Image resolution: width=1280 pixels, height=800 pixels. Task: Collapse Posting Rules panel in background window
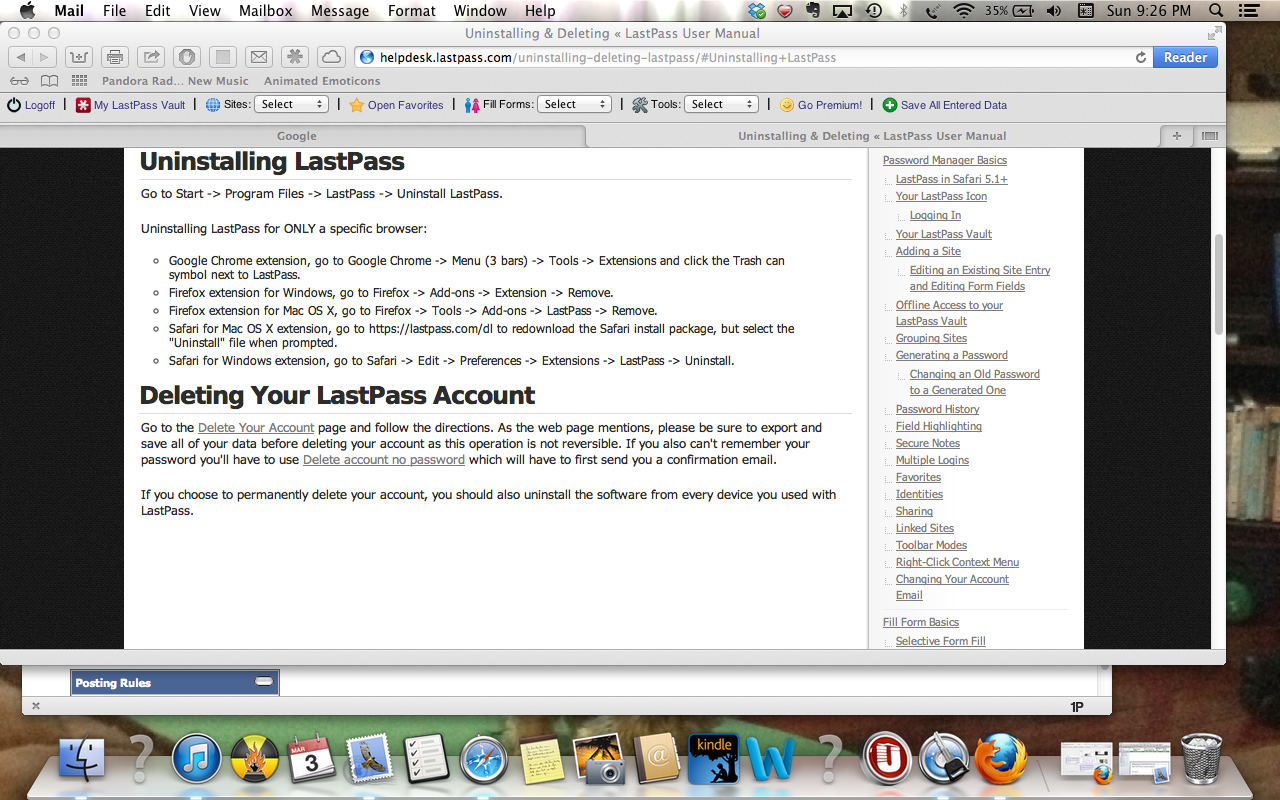click(264, 681)
